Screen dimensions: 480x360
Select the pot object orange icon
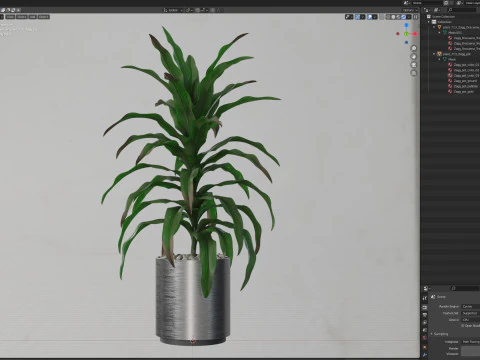pyautogui.click(x=439, y=54)
